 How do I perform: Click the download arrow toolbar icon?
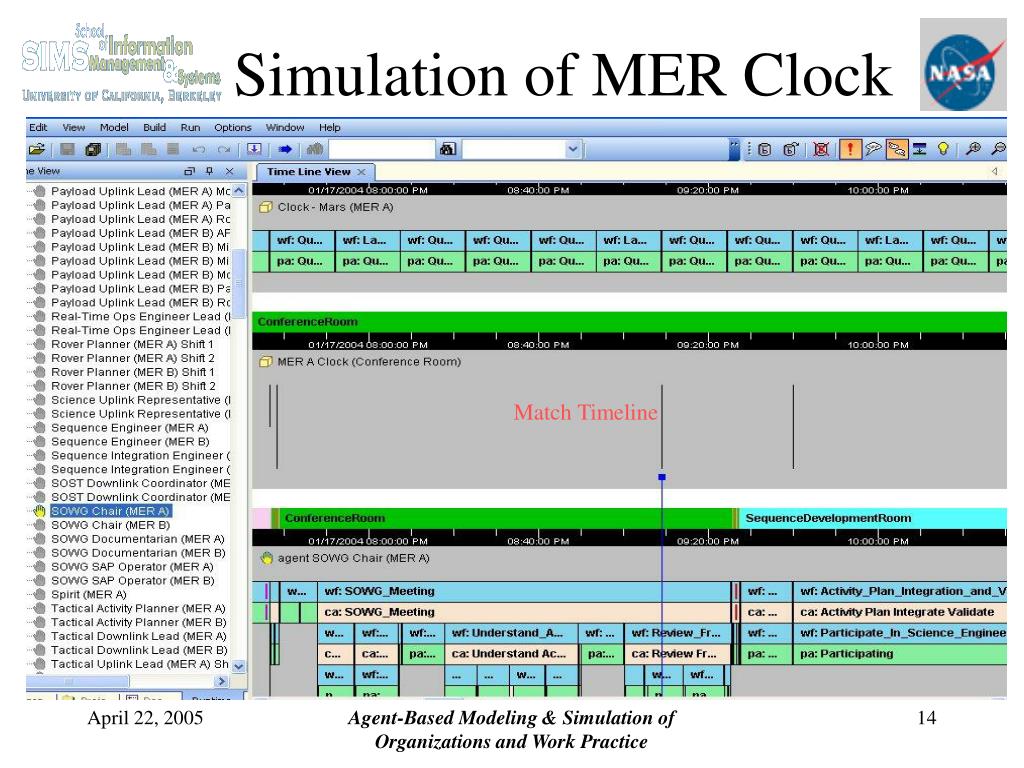click(x=255, y=150)
